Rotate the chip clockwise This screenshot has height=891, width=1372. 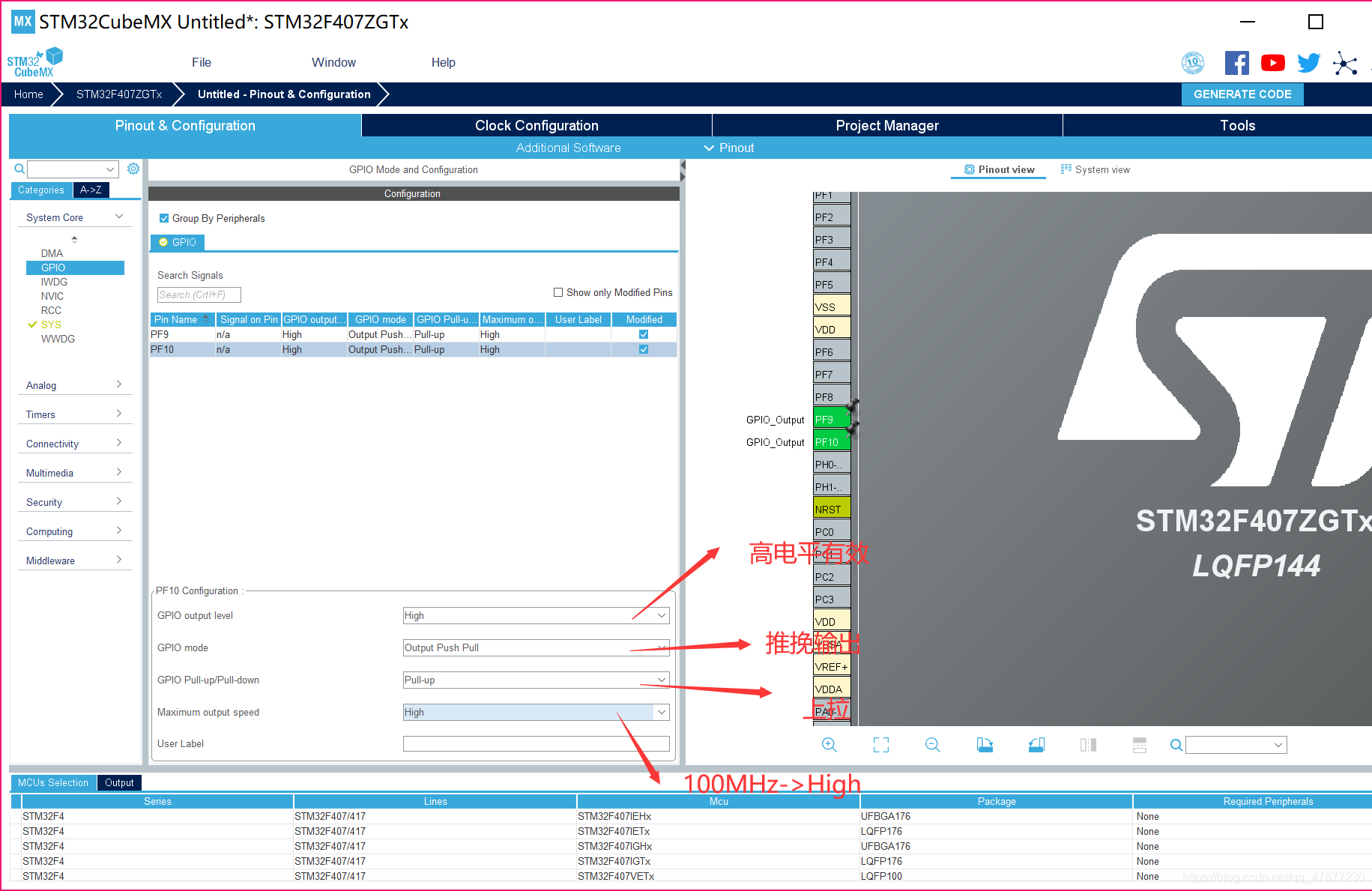pos(985,745)
